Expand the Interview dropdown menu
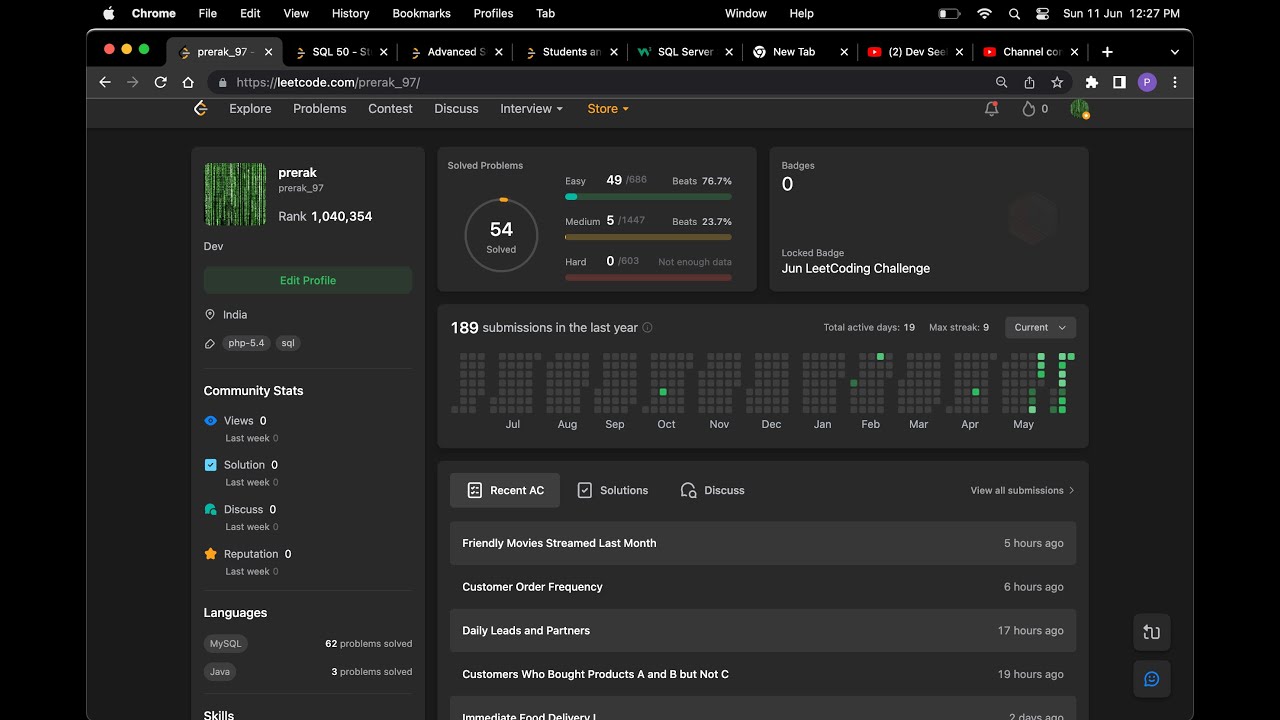The height and width of the screenshot is (720, 1280). [x=531, y=109]
